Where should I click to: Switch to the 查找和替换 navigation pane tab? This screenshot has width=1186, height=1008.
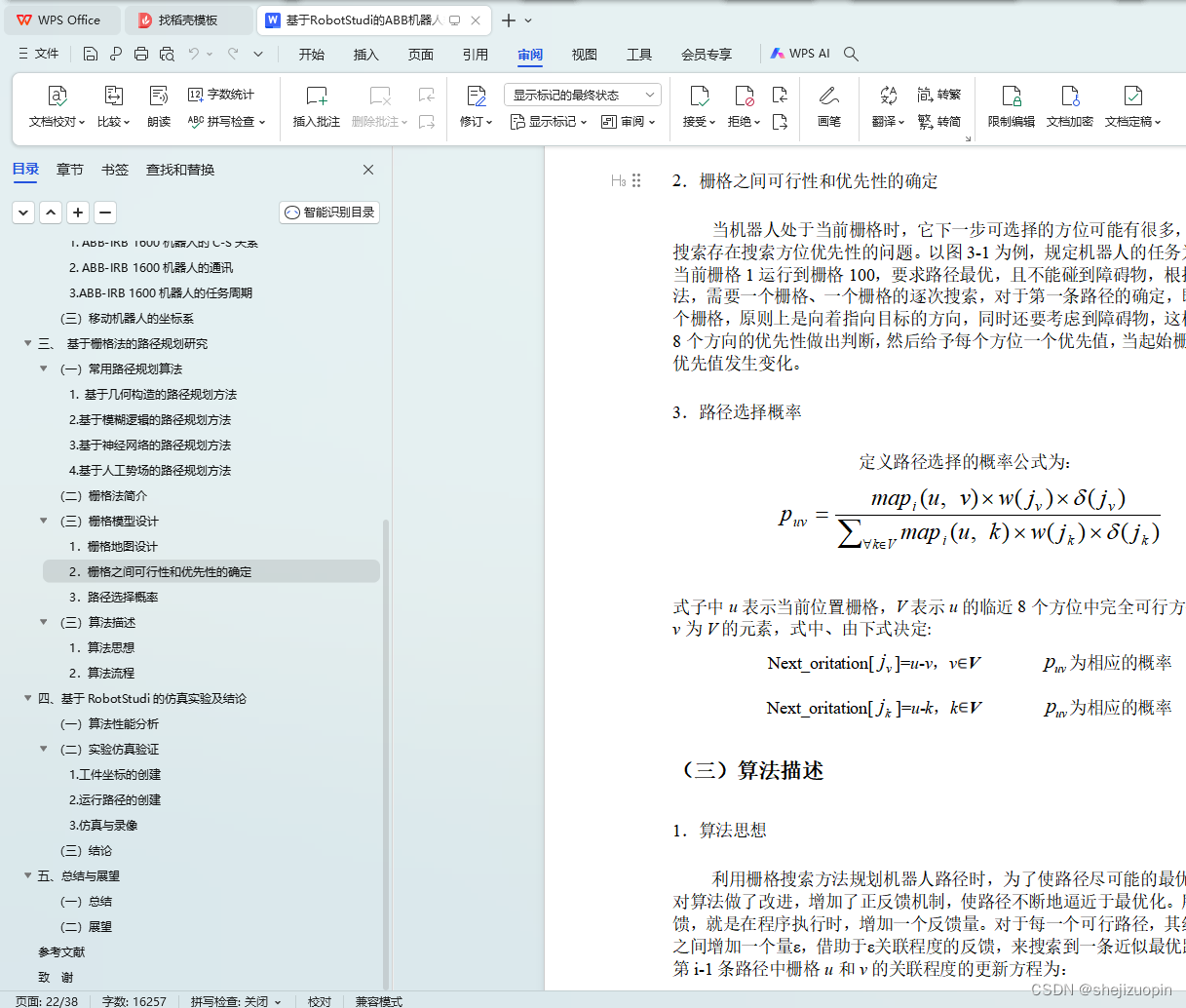pyautogui.click(x=180, y=170)
